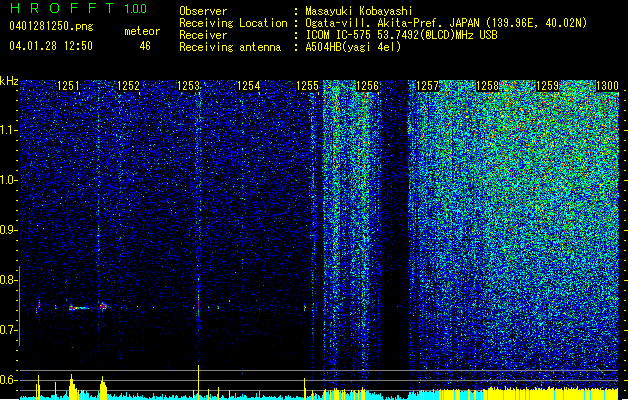
Task: Click the 'meteor' count label
Action: click(142, 31)
